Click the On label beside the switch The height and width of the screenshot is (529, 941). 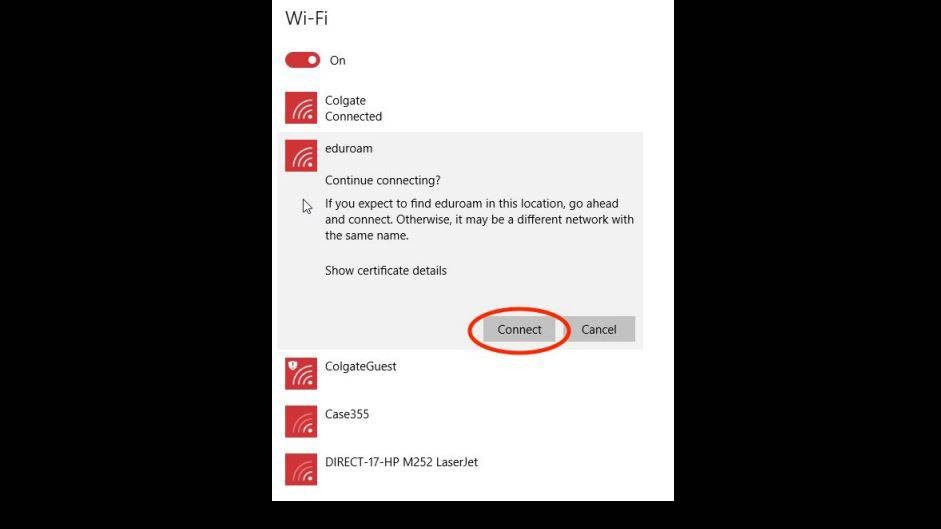[337, 61]
